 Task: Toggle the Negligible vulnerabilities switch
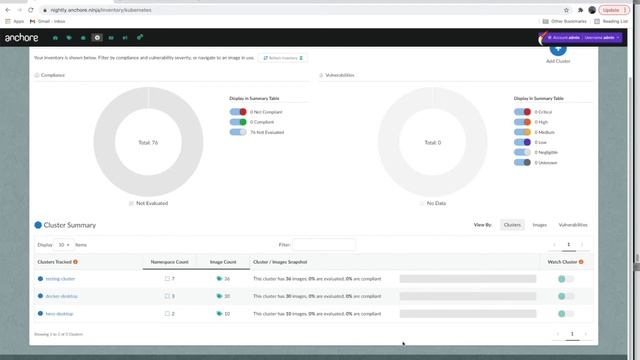click(x=522, y=152)
